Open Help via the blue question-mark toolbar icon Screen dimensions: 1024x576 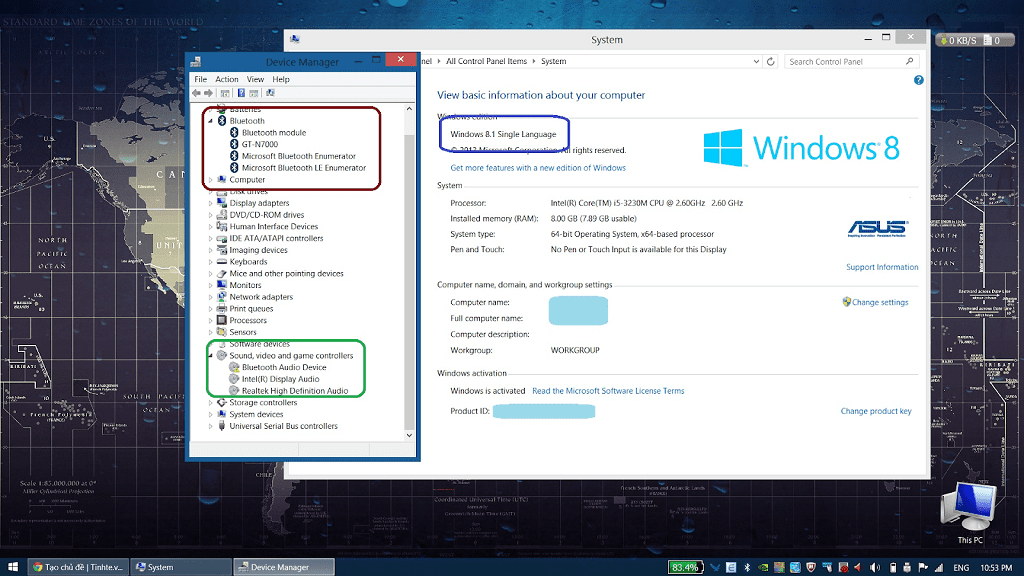click(241, 93)
